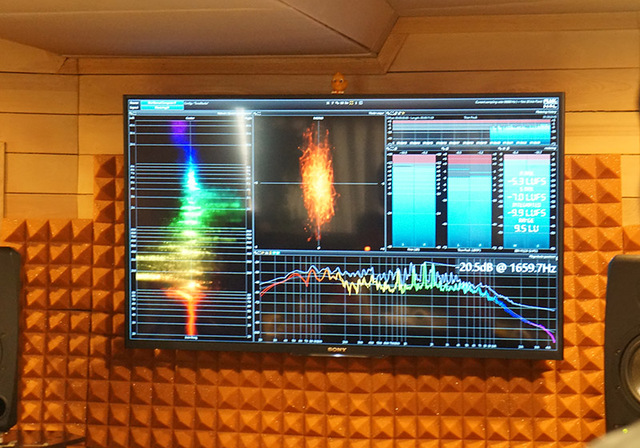Click the upper cyan preset name field
The image size is (640, 448).
[x=162, y=102]
